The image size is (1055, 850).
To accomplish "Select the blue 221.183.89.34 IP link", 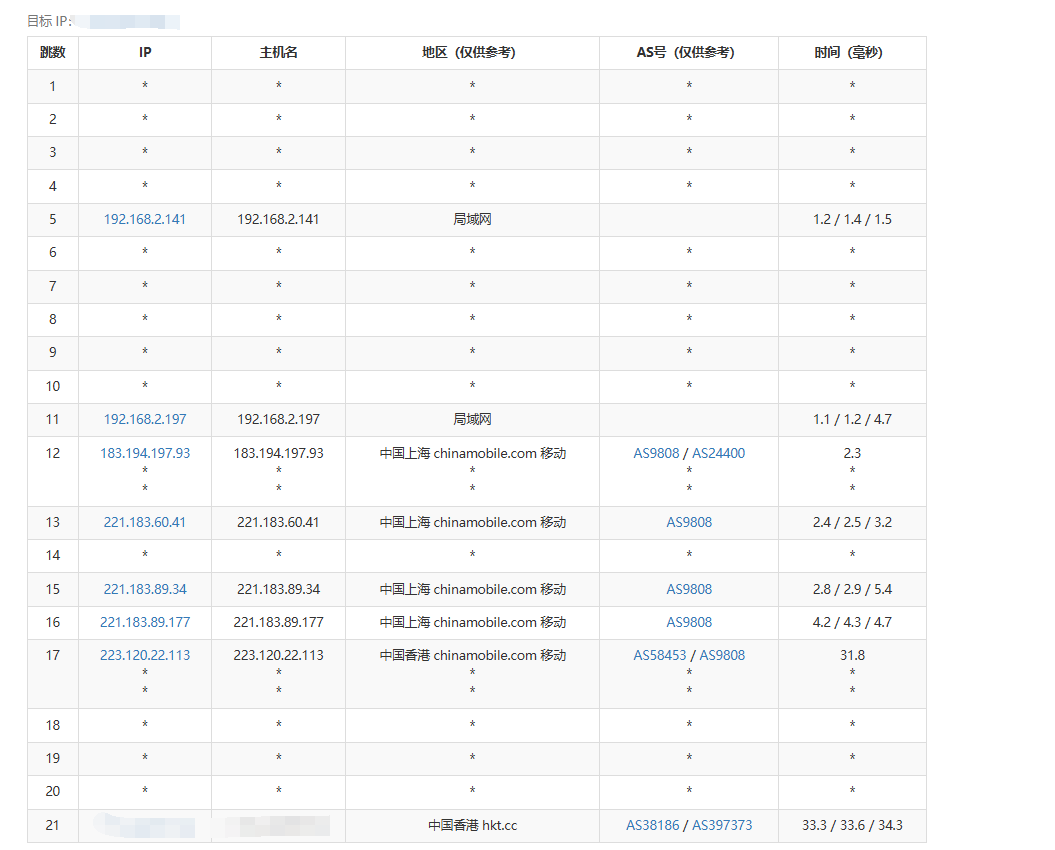I will pos(145,589).
